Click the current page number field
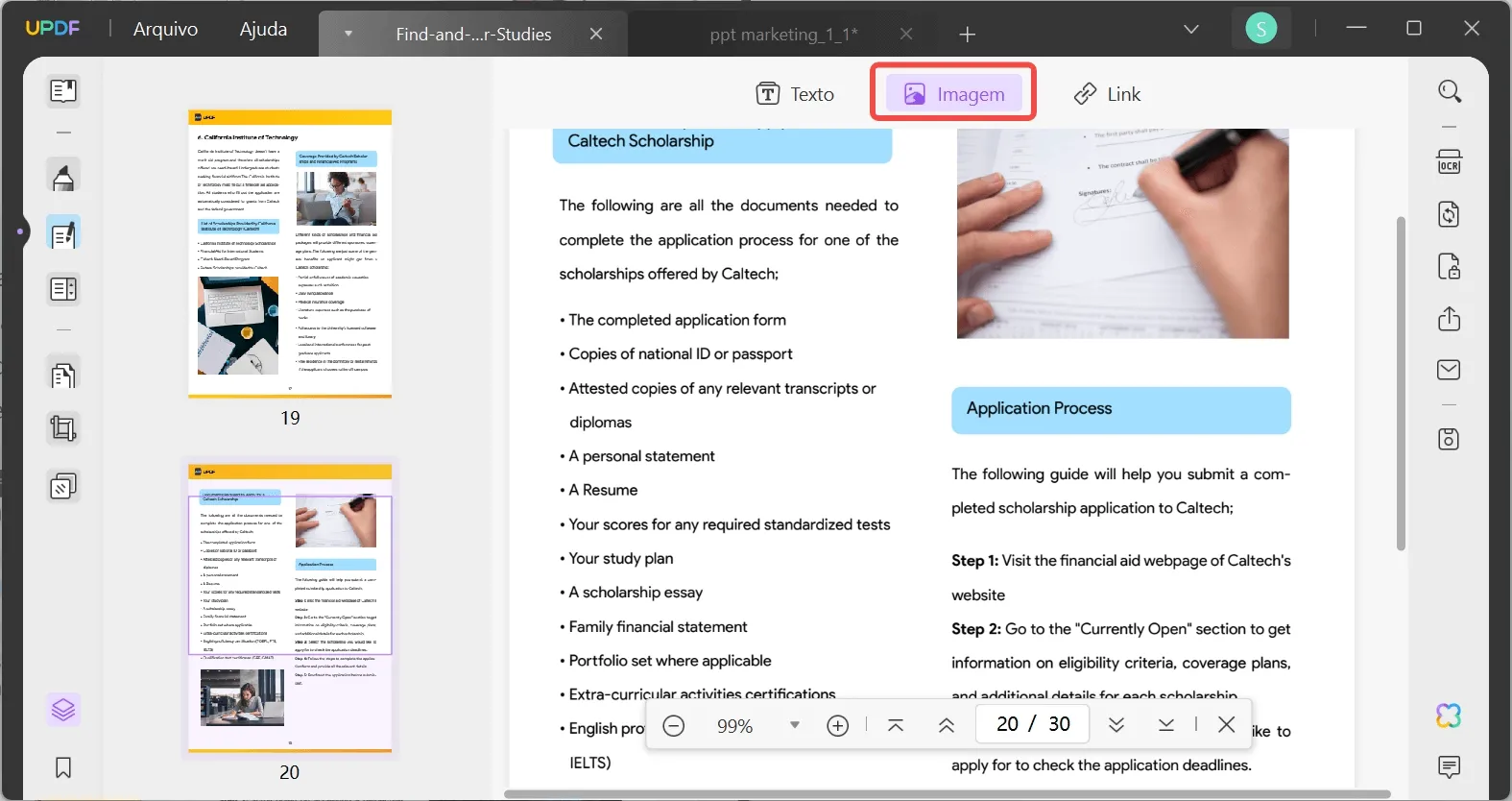The image size is (1512, 801). [x=1008, y=724]
